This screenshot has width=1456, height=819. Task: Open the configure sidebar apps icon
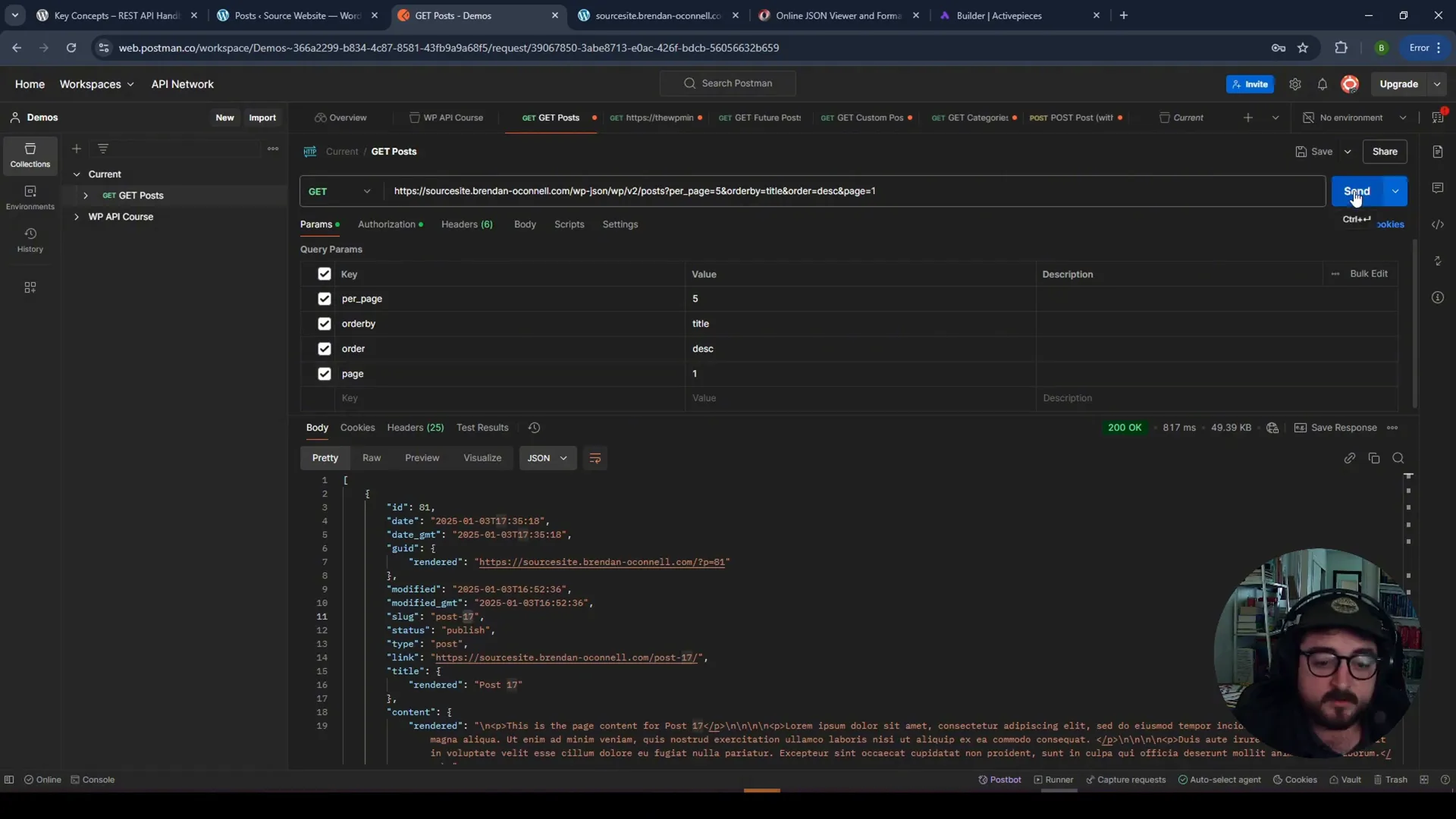[x=30, y=287]
